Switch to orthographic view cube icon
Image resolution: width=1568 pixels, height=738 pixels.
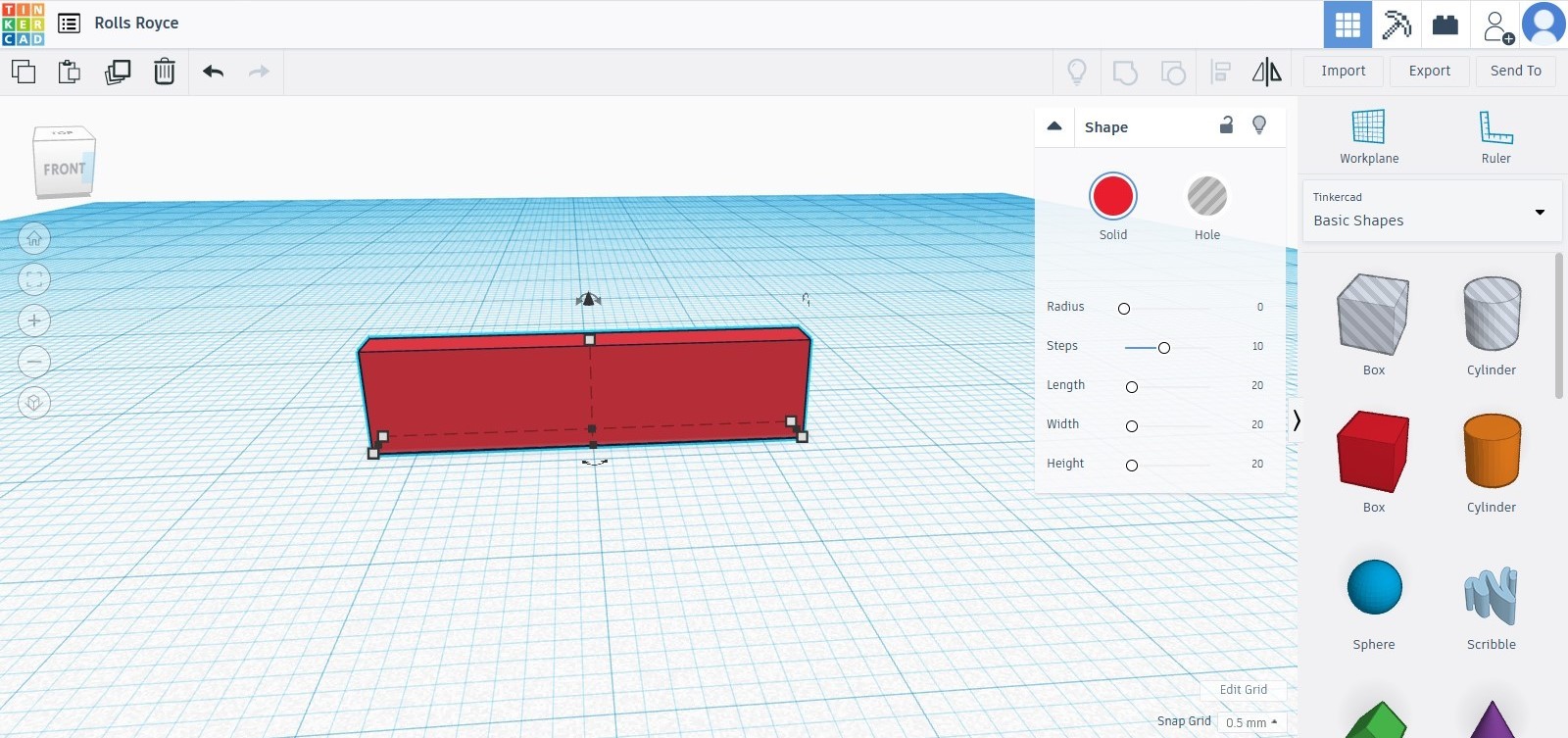point(34,403)
